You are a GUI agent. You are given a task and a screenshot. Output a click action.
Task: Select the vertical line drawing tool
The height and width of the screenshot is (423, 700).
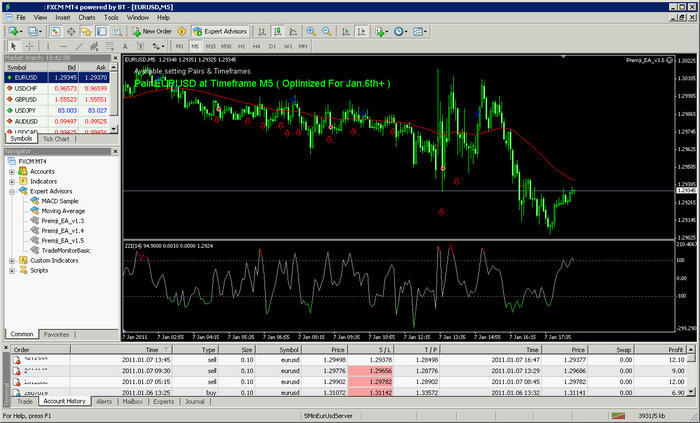48,46
